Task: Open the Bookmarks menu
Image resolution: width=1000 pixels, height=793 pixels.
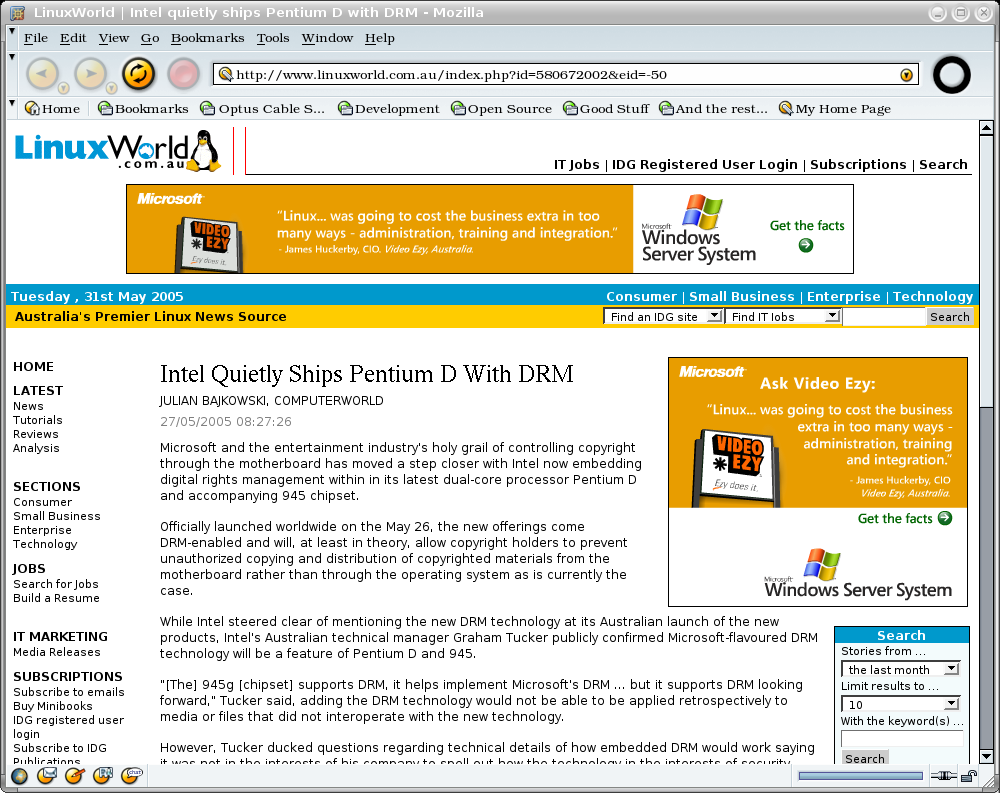Action: point(207,37)
